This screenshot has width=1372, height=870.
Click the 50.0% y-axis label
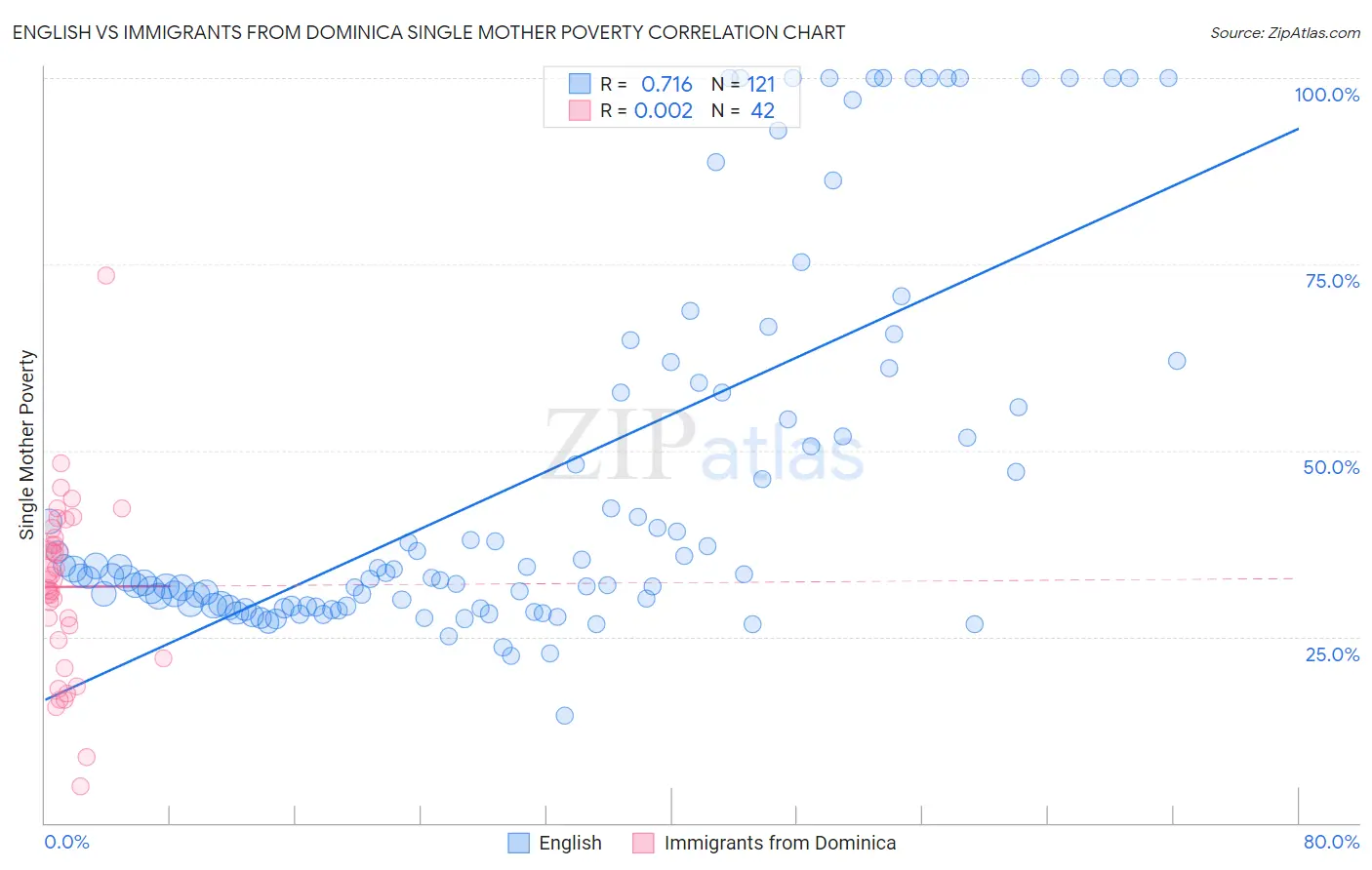click(x=1331, y=467)
